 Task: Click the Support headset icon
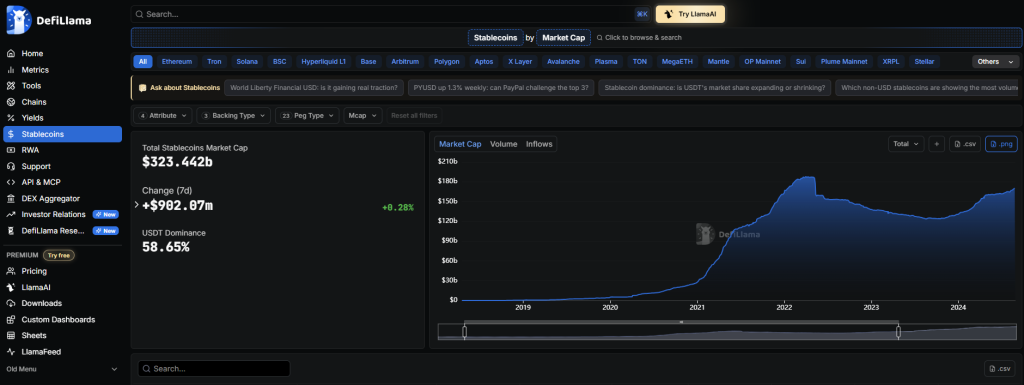(x=10, y=166)
